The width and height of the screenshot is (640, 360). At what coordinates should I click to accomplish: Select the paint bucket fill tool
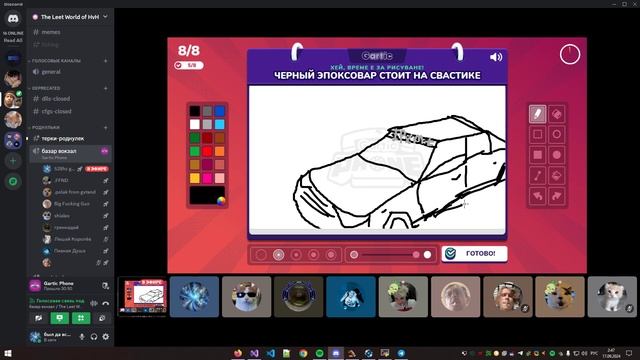pyautogui.click(x=557, y=176)
